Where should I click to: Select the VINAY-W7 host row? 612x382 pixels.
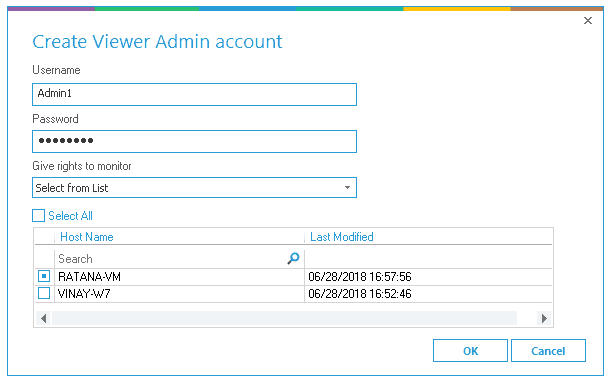click(x=293, y=293)
